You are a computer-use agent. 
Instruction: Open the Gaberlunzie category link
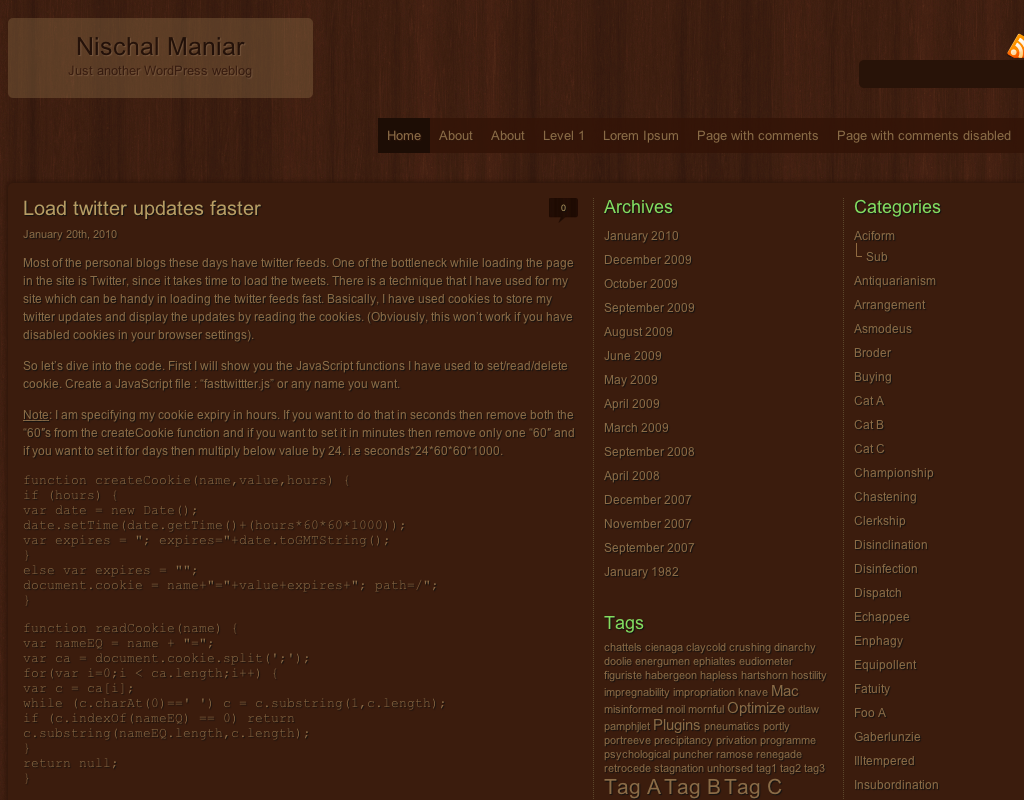887,737
